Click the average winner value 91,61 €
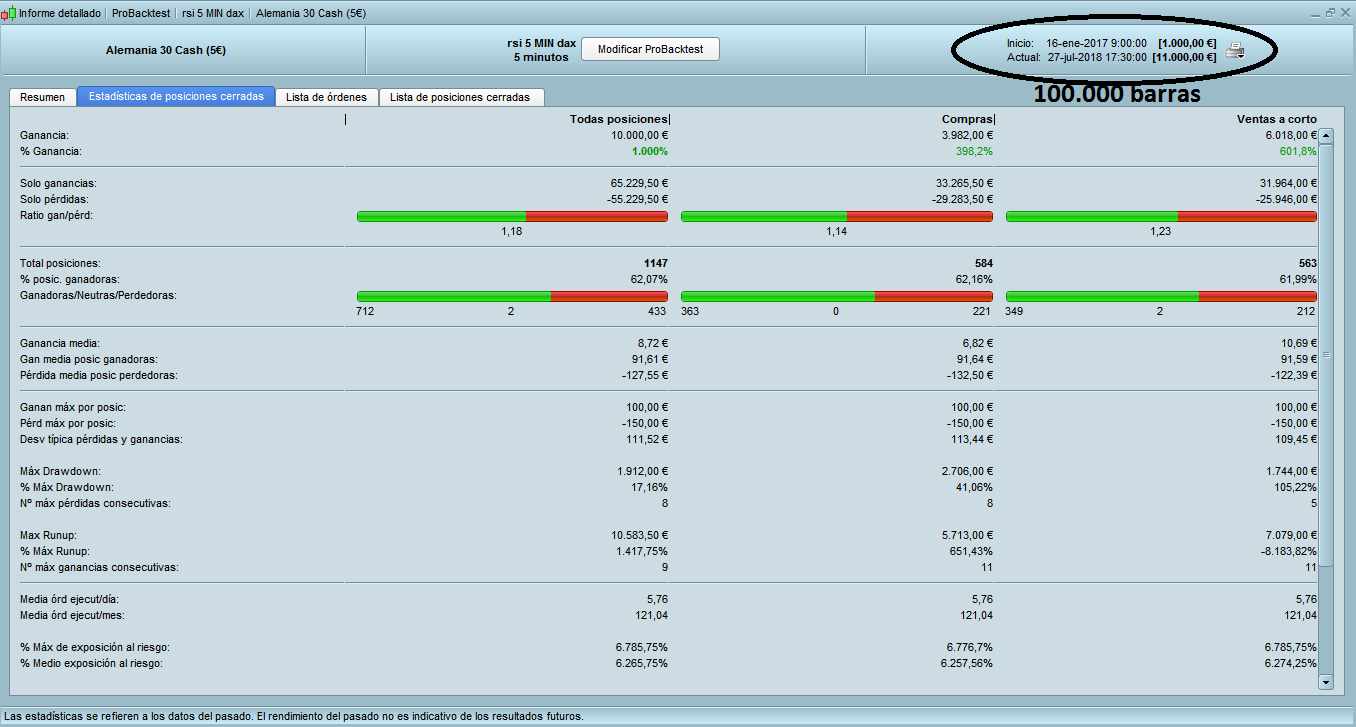Viewport: 1356px width, 727px height. pyautogui.click(x=648, y=359)
